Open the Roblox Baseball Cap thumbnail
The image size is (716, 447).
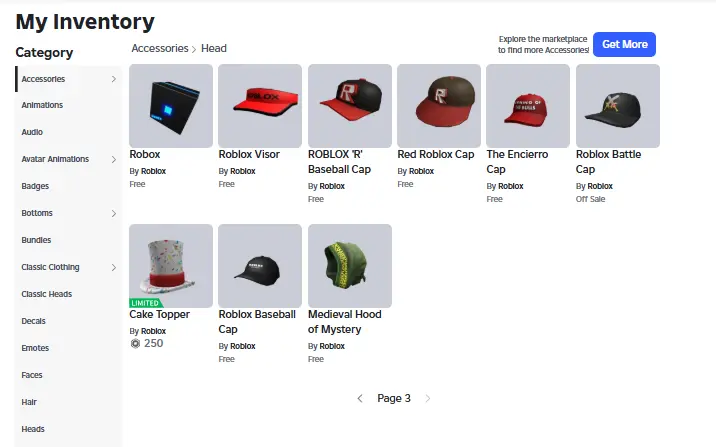pos(260,266)
